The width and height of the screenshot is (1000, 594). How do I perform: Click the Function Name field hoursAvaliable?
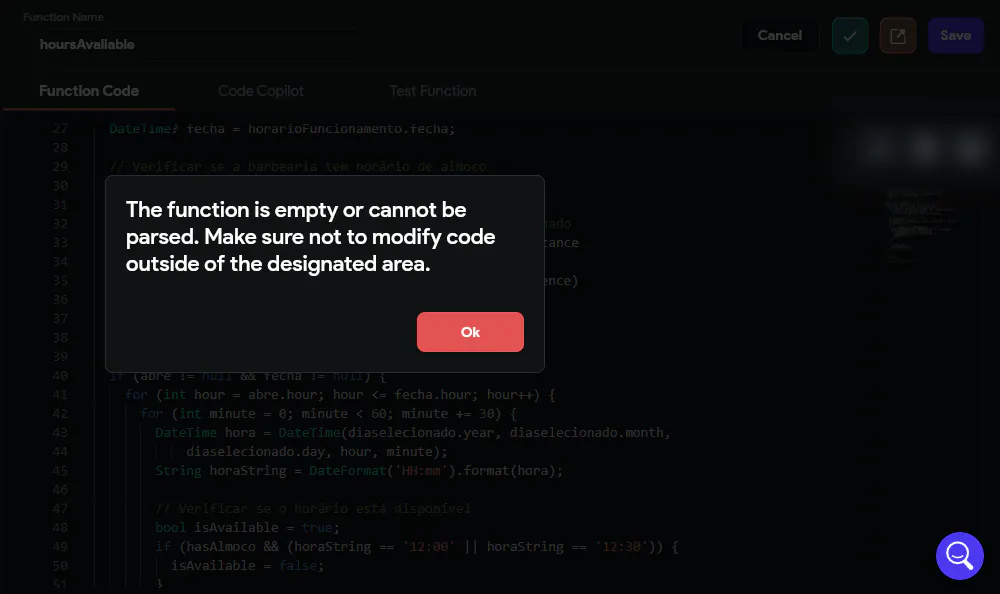(x=191, y=45)
